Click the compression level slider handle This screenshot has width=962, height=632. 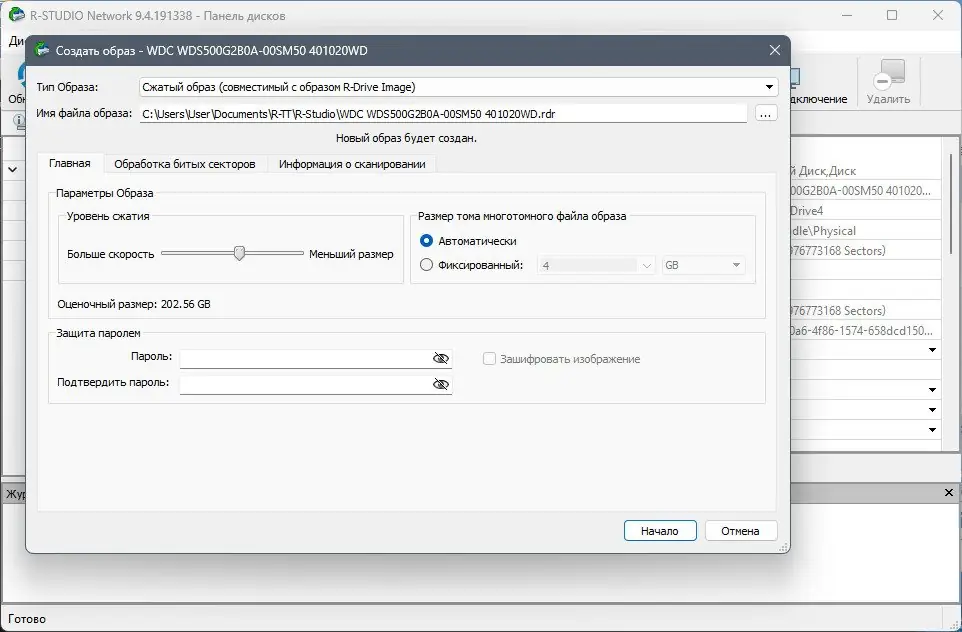(240, 253)
